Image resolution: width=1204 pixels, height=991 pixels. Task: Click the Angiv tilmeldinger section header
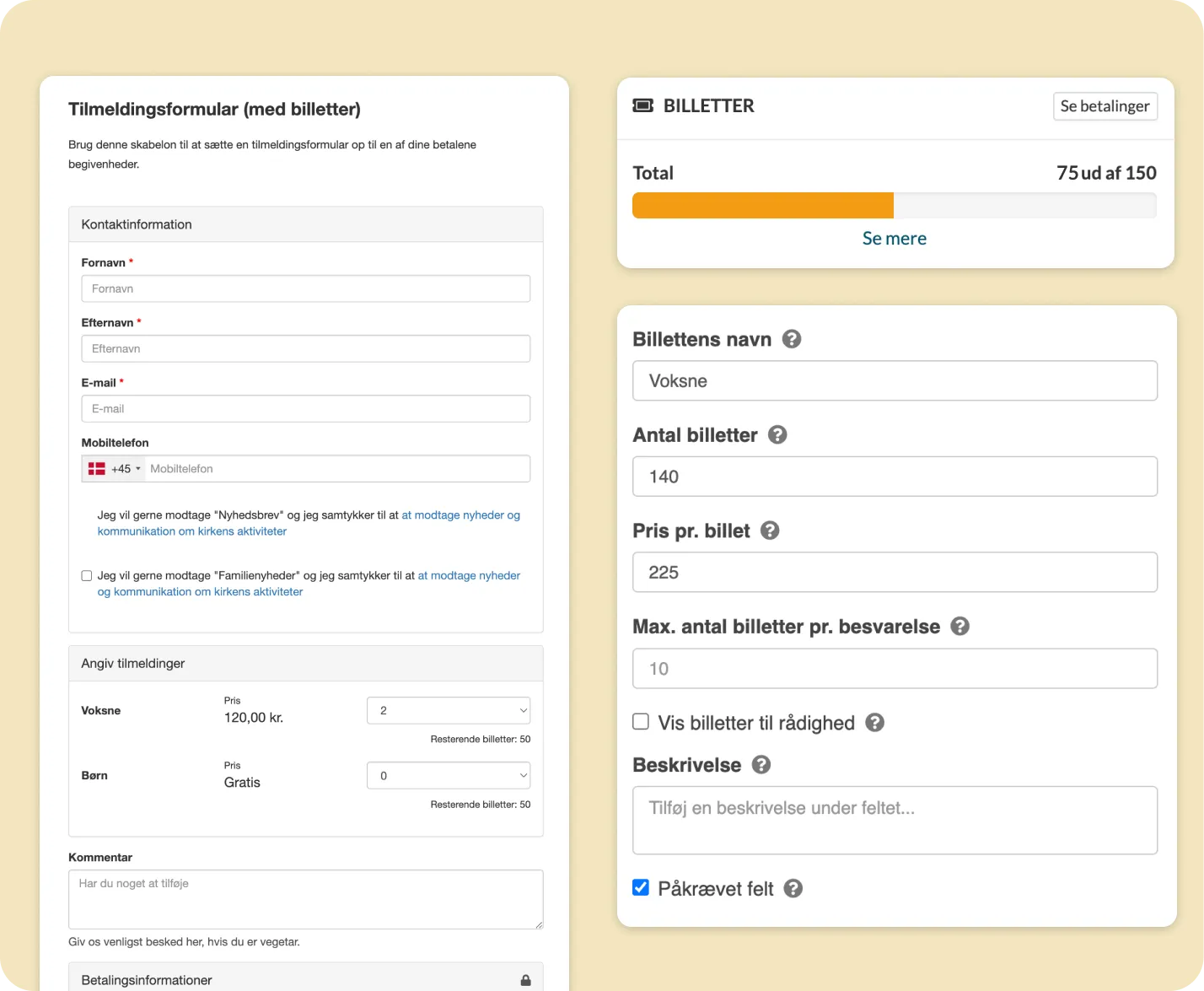(306, 664)
